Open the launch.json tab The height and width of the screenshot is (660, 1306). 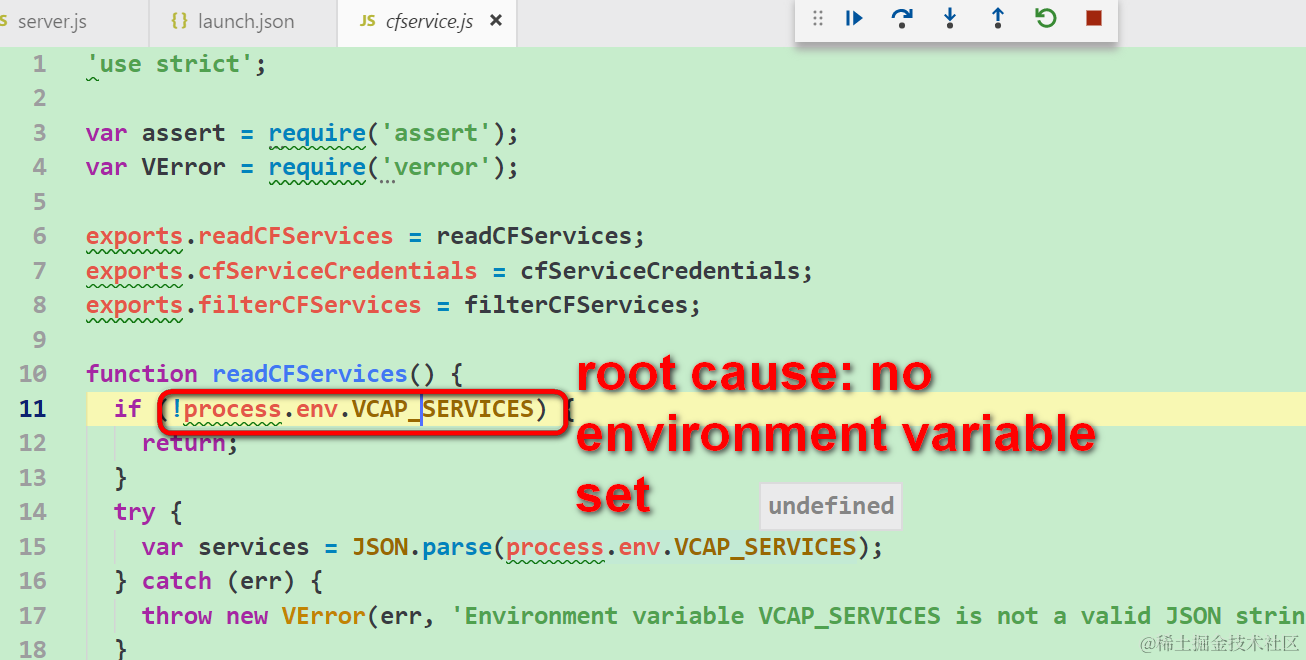point(232,21)
